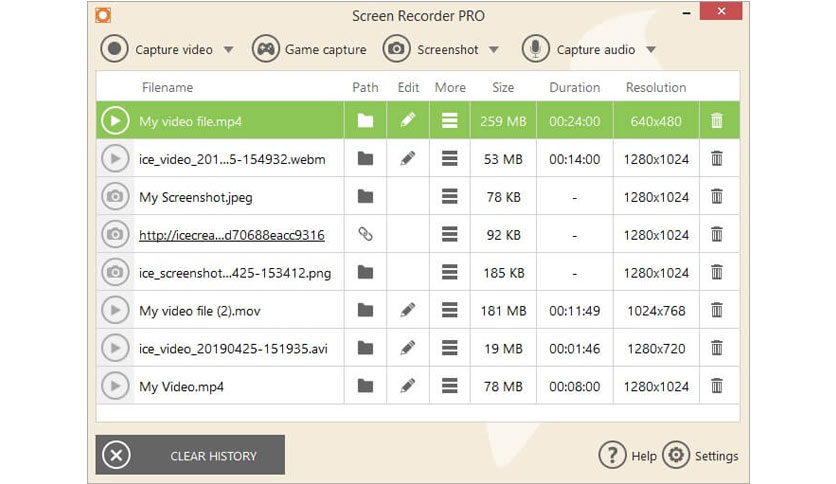Delete the 92 KB URL screenshot
Screen dimensions: 836x484
pyautogui.click(x=717, y=234)
